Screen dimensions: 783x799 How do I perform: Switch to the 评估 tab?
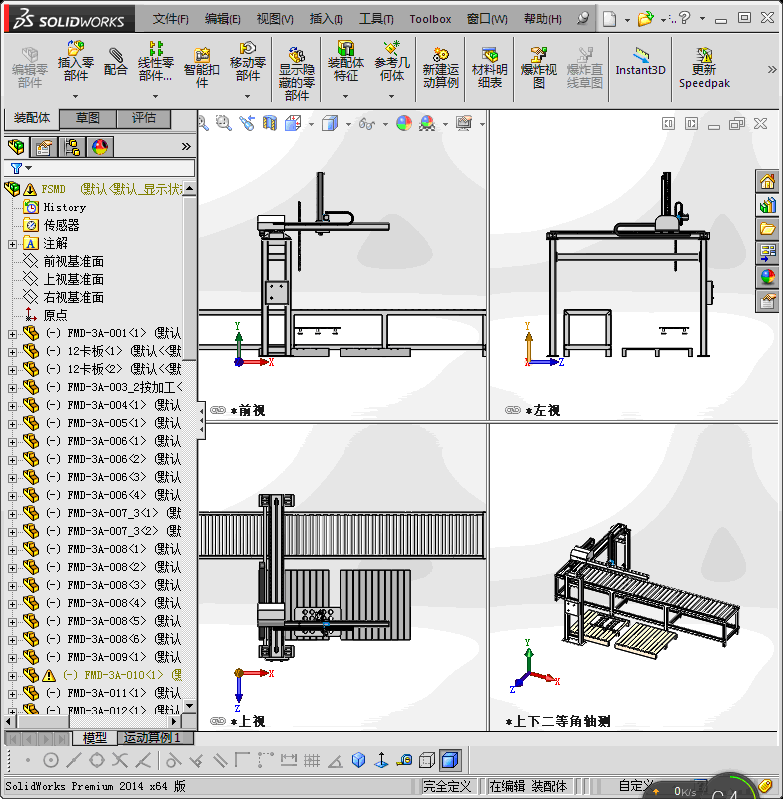(144, 118)
